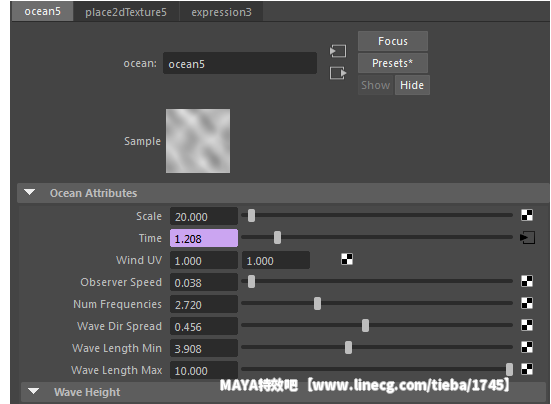The image size is (551, 404).
Task: Click the Focus button
Action: [x=393, y=41]
